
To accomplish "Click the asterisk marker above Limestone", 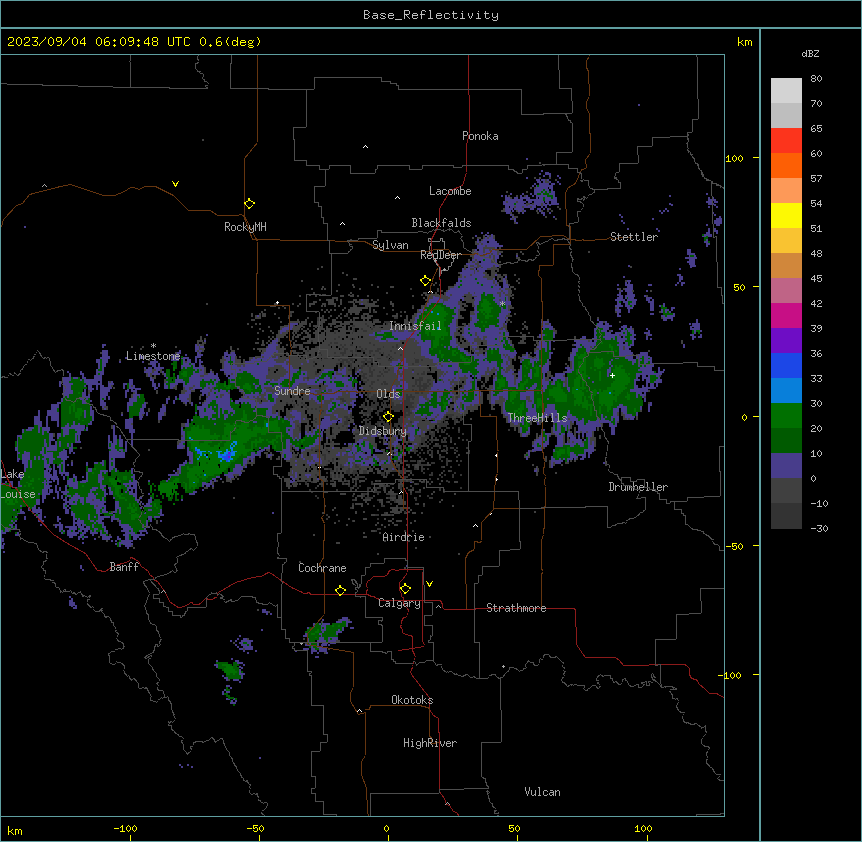I will click(x=153, y=346).
